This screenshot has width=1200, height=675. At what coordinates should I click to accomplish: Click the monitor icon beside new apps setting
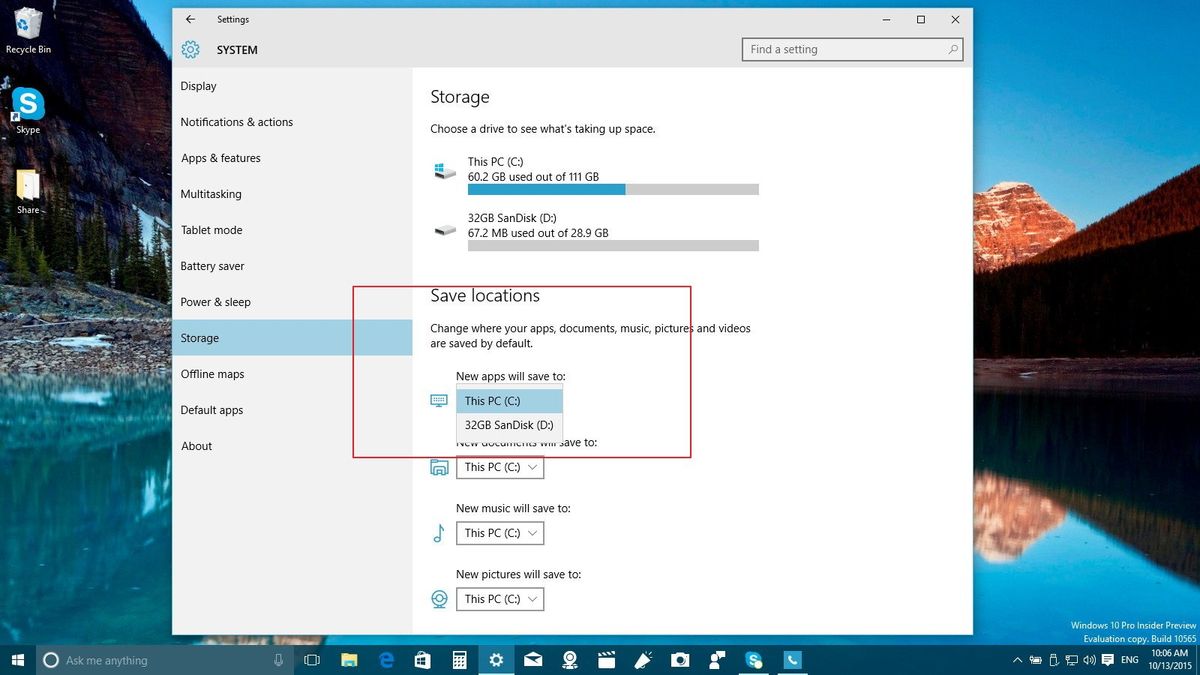pos(438,400)
